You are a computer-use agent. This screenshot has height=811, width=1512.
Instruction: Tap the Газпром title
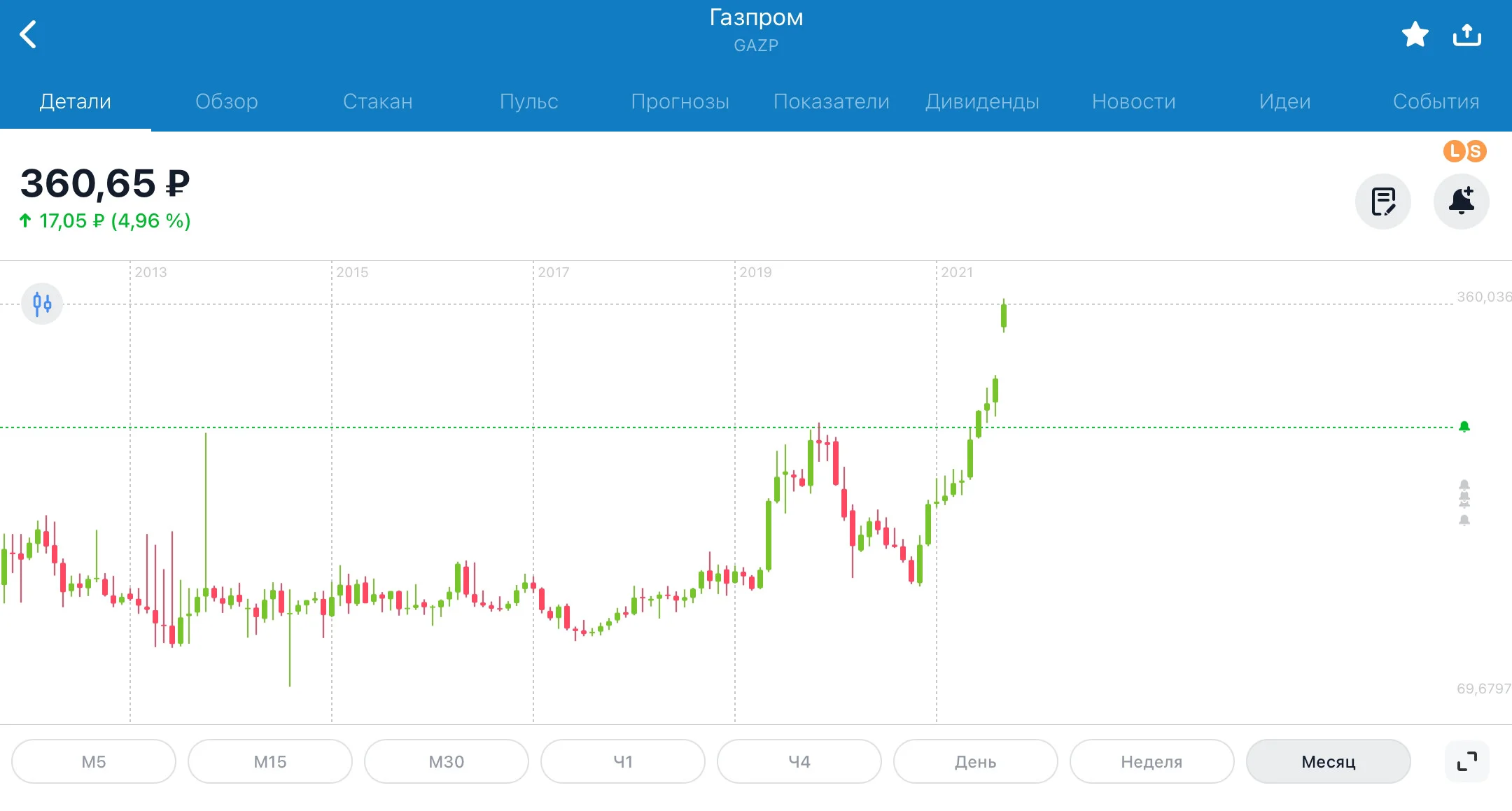point(756,17)
